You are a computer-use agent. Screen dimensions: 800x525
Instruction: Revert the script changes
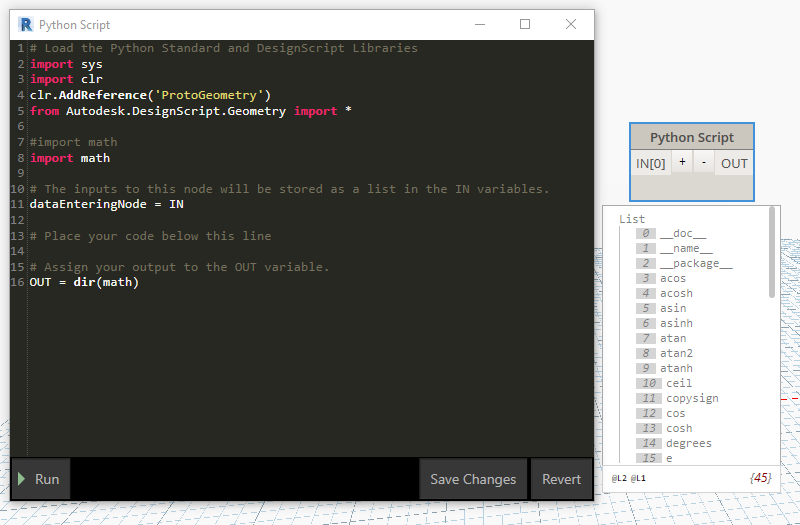click(561, 479)
